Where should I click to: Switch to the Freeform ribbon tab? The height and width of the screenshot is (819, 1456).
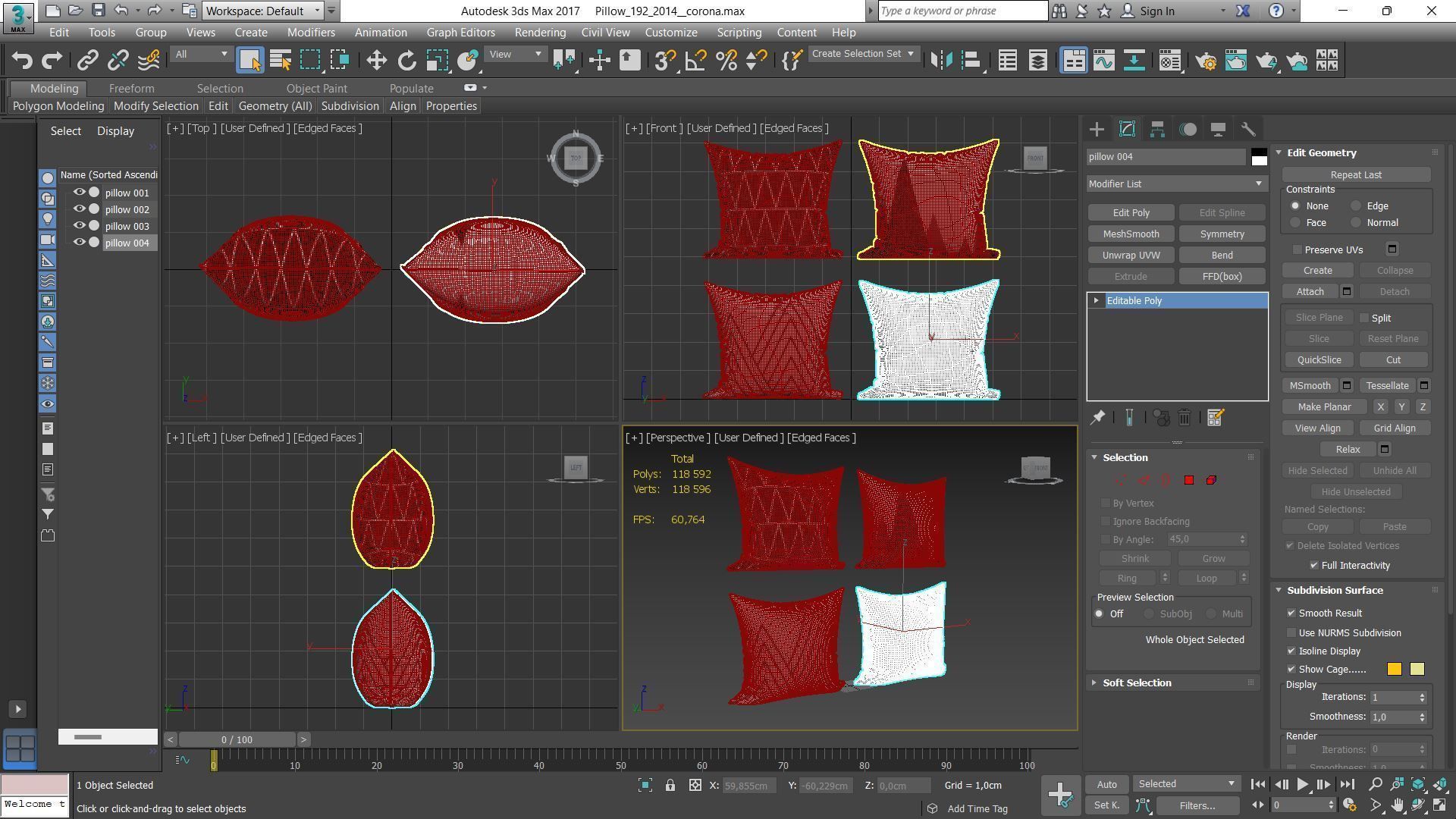tap(131, 89)
